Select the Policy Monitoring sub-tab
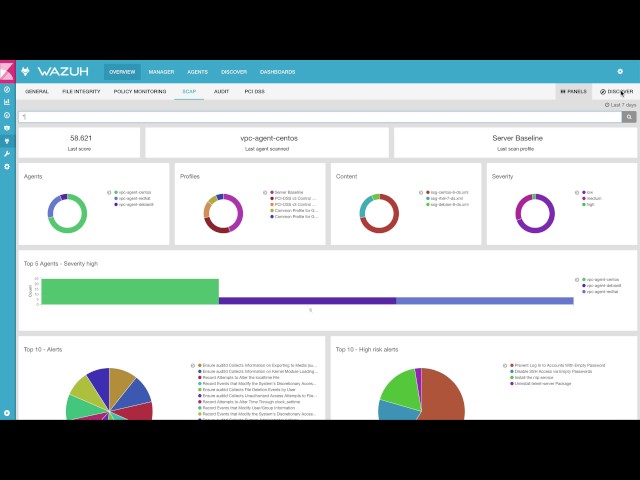 (140, 91)
